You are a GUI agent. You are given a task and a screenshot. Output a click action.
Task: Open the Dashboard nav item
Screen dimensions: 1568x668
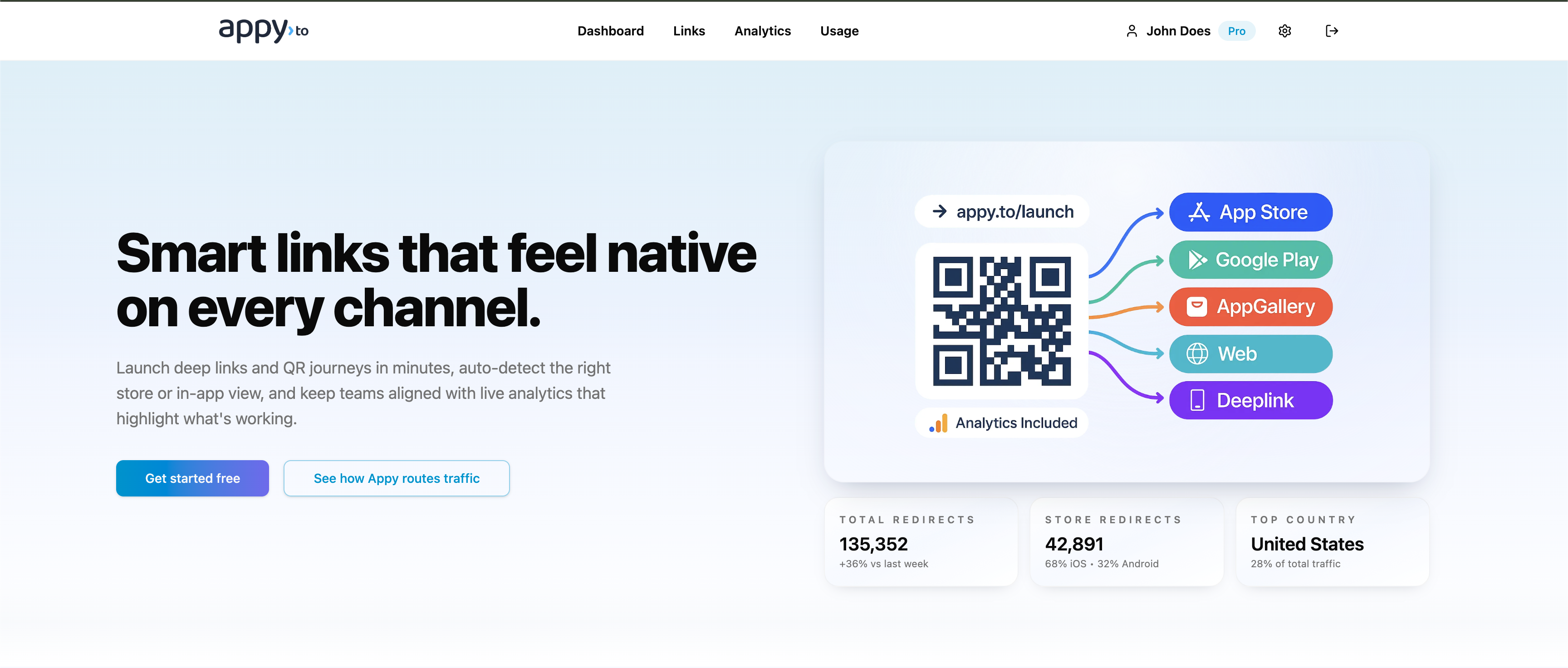click(x=610, y=31)
